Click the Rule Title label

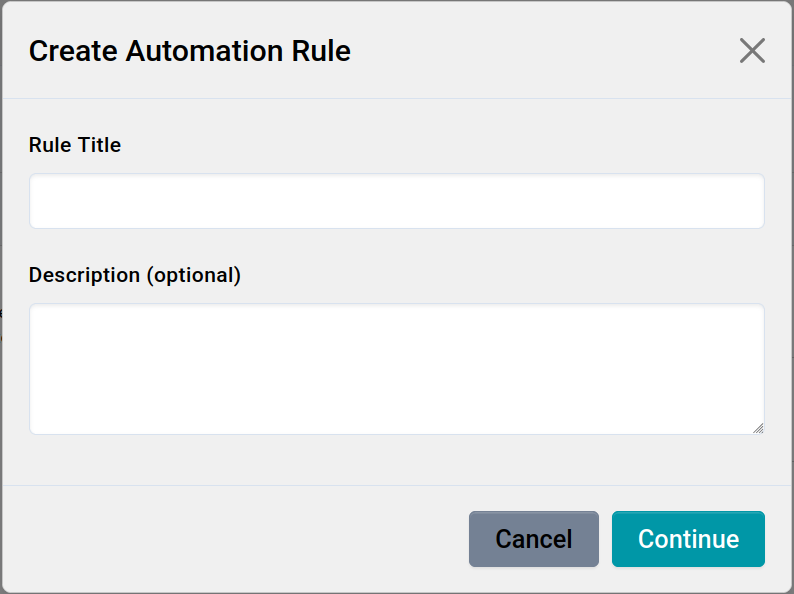point(75,145)
